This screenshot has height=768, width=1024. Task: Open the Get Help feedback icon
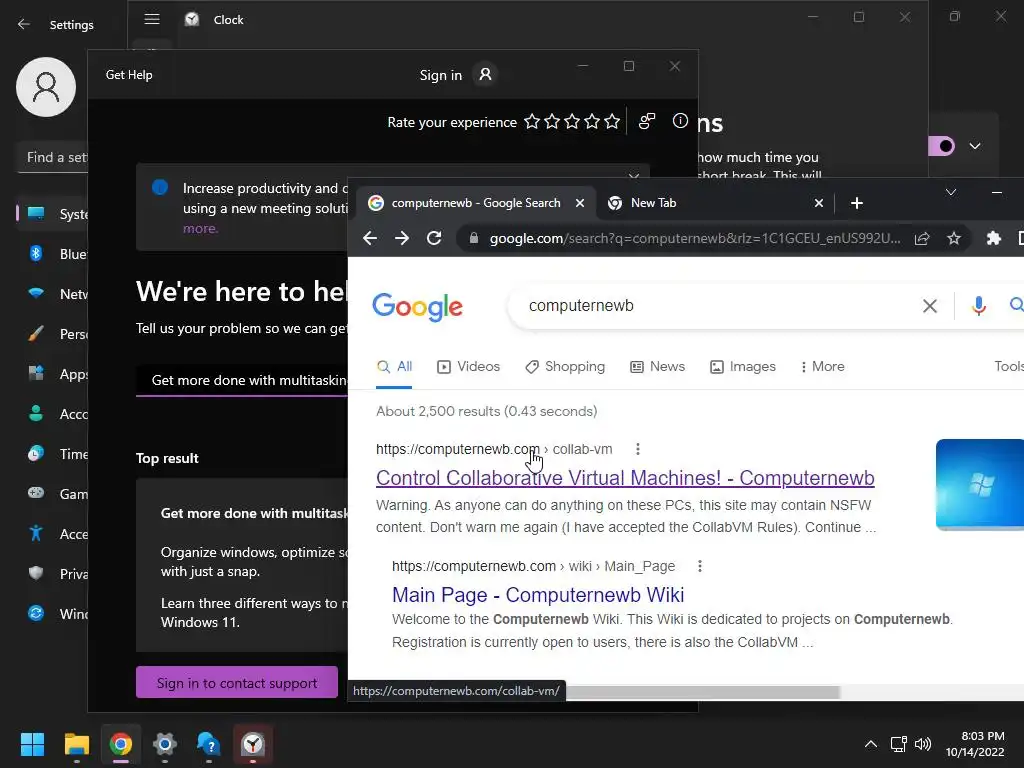click(x=647, y=121)
